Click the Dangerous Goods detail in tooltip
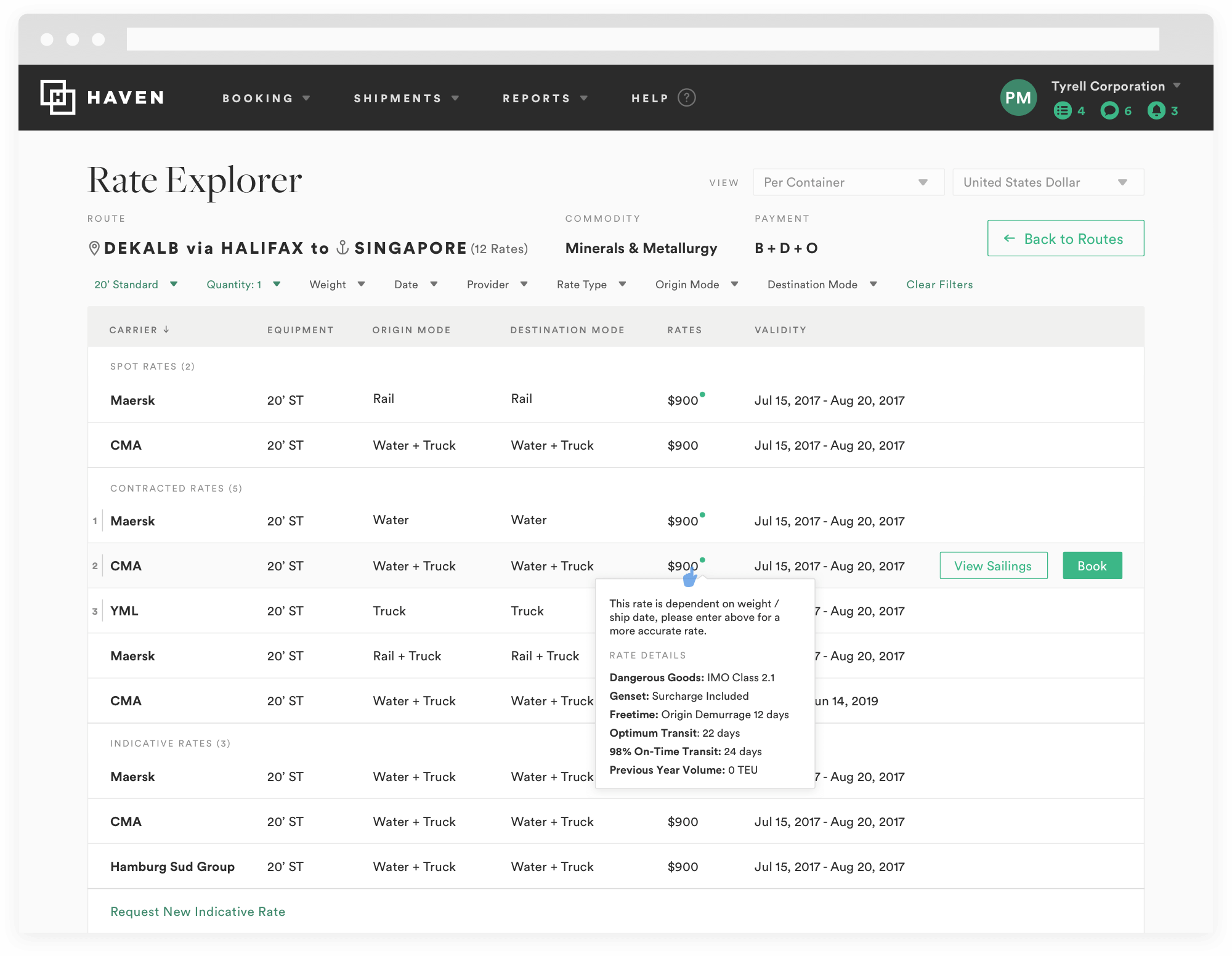 pyautogui.click(x=692, y=678)
